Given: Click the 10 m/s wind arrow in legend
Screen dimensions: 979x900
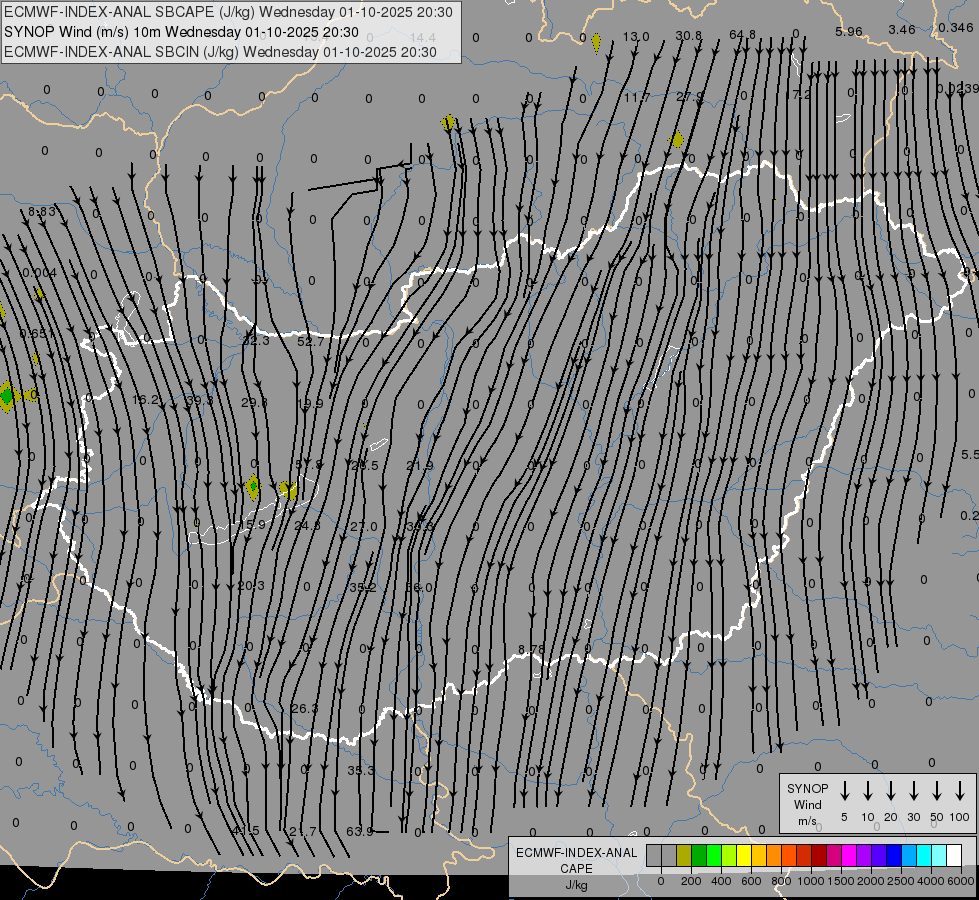Looking at the screenshot, I should pyautogui.click(x=868, y=790).
